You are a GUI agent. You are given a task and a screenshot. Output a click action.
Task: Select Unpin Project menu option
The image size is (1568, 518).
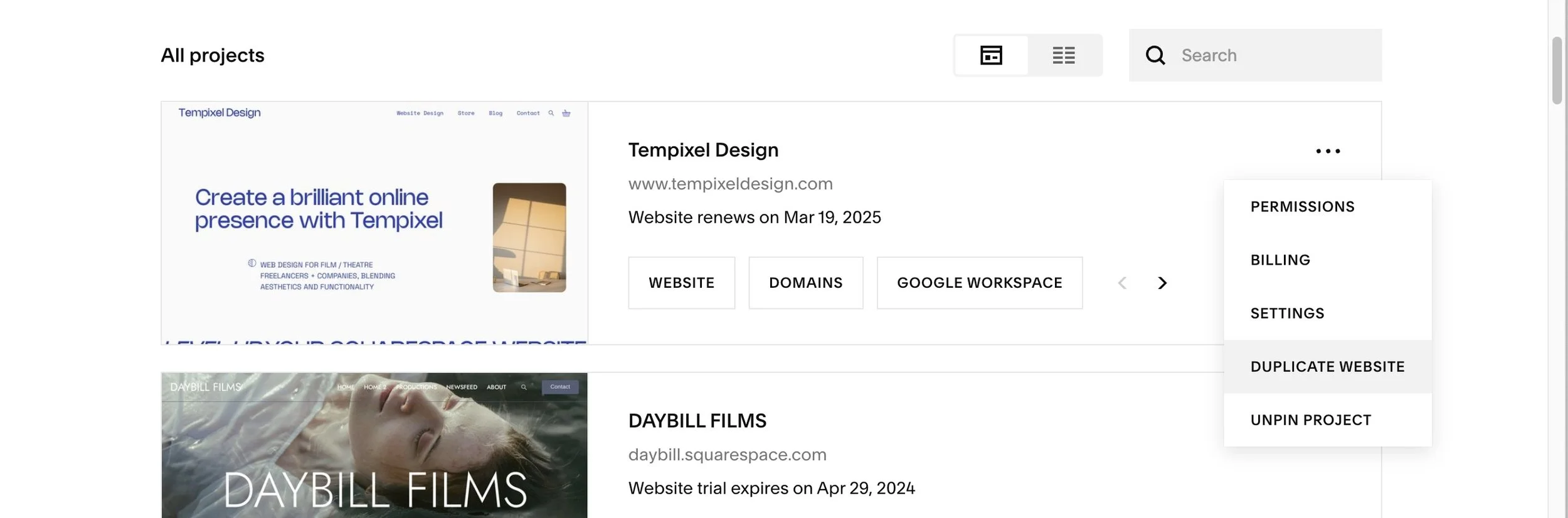pyautogui.click(x=1327, y=420)
